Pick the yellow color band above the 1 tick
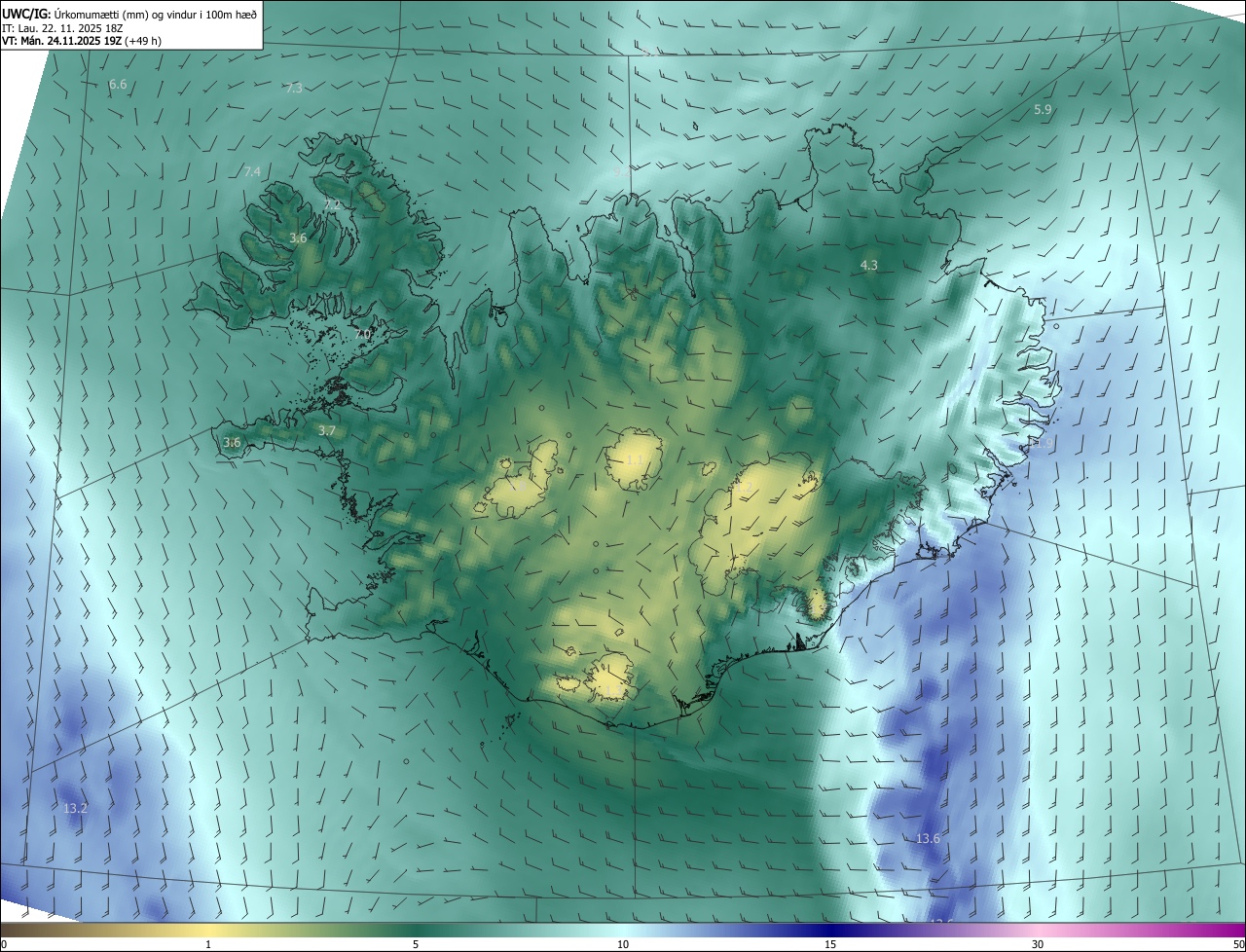Image resolution: width=1246 pixels, height=952 pixels. (x=208, y=931)
